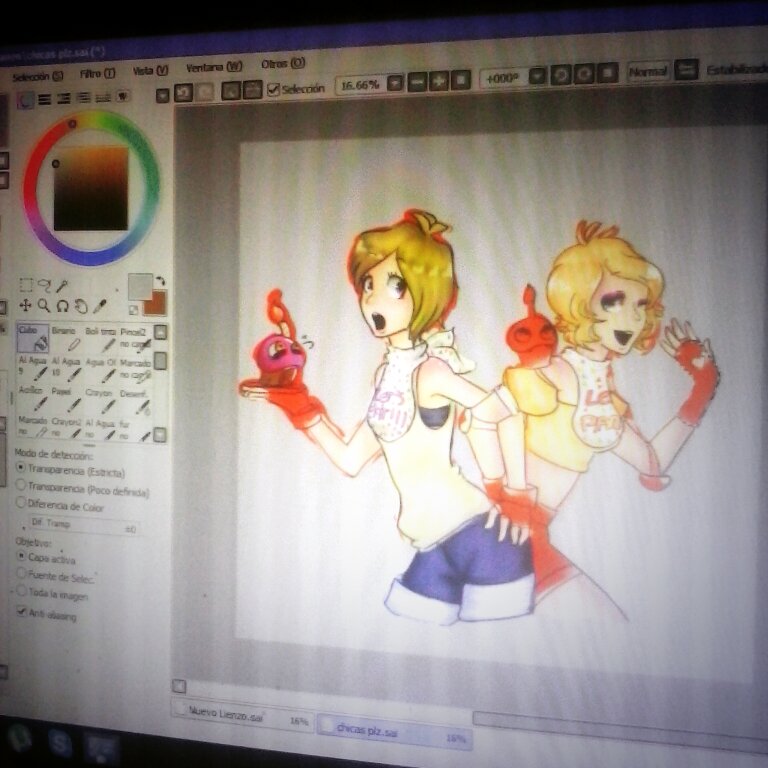Show the color wheel panel icon
The image size is (768, 768).
pos(25,100)
